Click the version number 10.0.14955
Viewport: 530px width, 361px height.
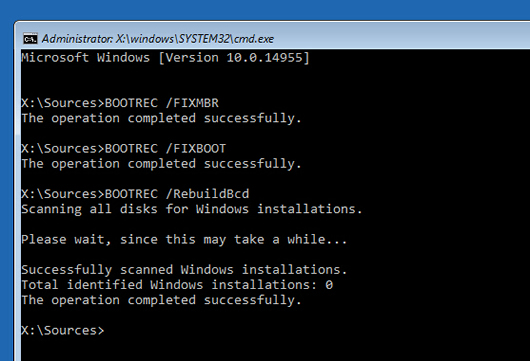pyautogui.click(x=265, y=57)
